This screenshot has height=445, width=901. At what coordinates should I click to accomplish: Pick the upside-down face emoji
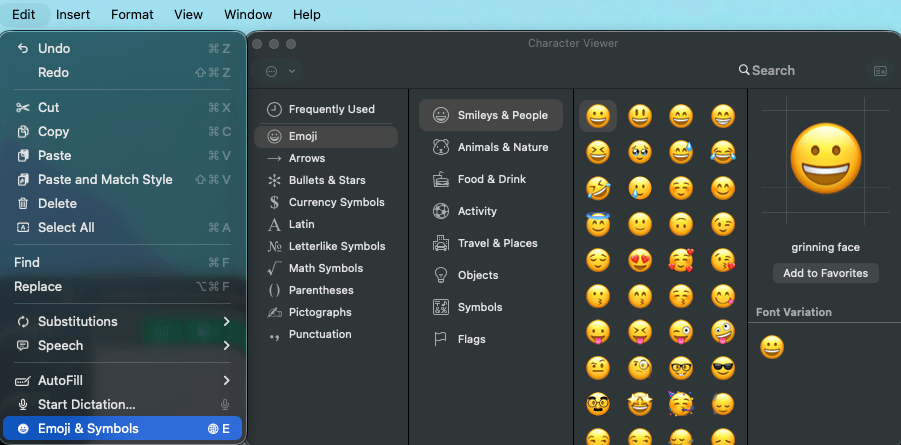tap(681, 224)
